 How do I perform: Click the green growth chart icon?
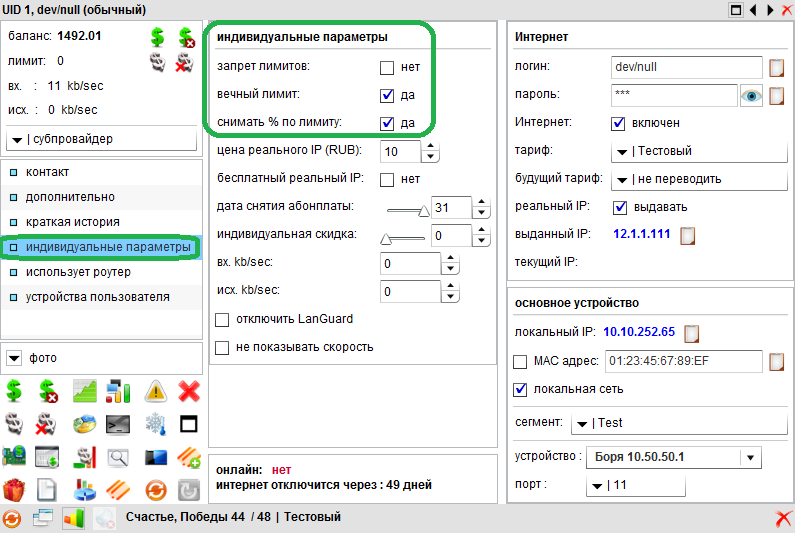tap(85, 391)
